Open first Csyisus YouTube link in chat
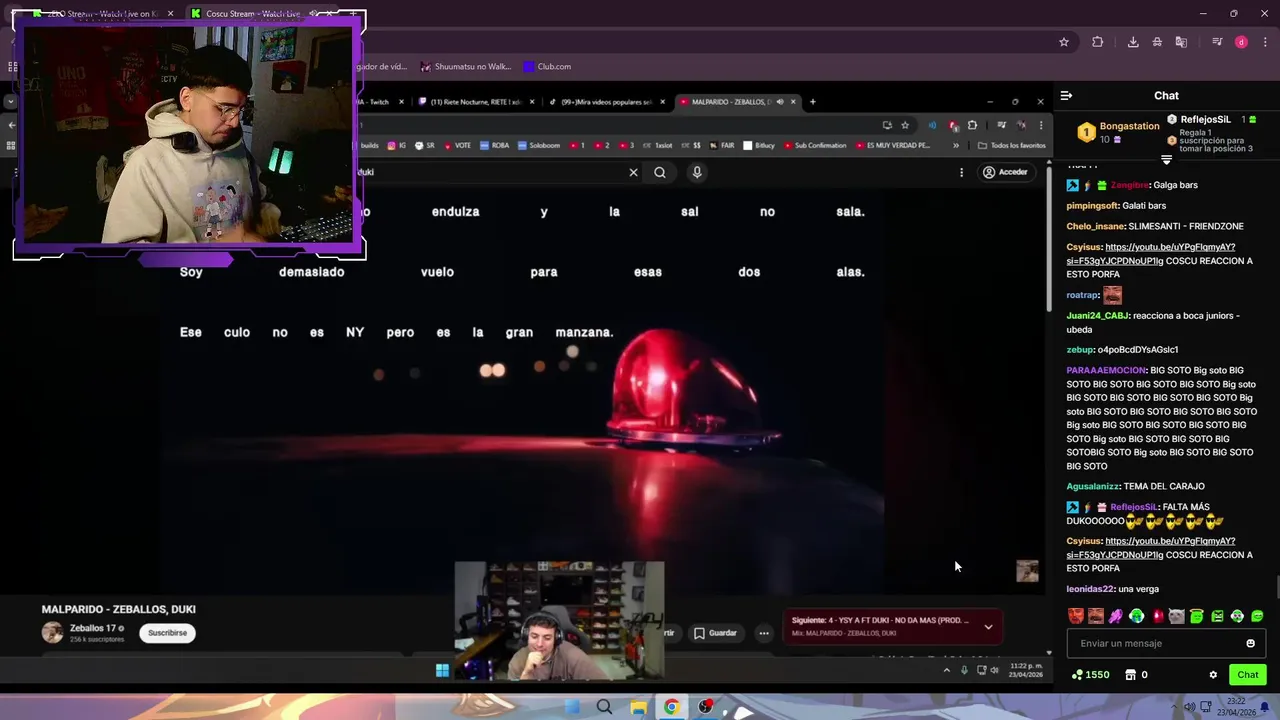 tap(1150, 254)
